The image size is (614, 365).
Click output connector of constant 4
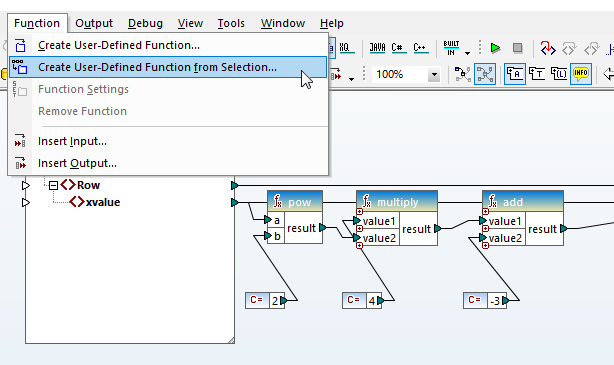(381, 300)
